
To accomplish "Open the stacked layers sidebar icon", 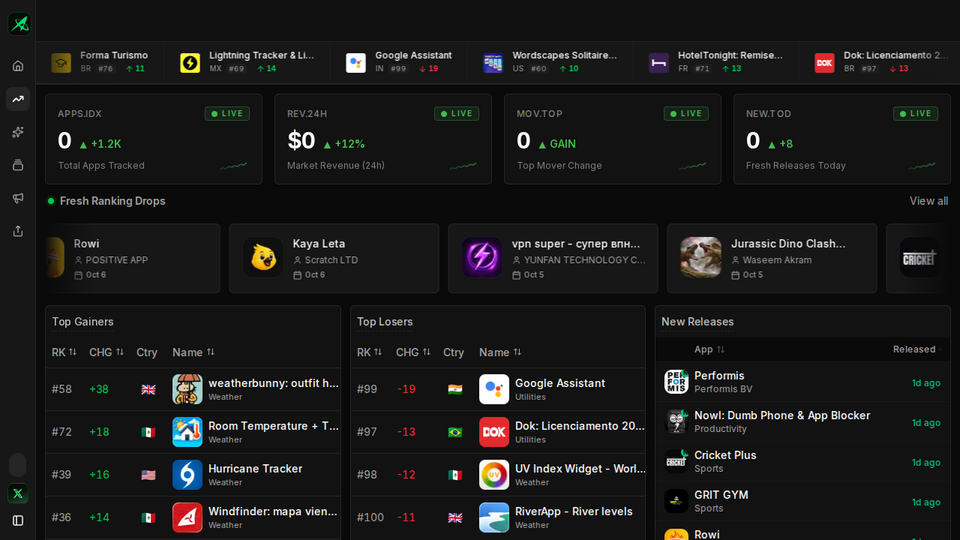I will click(18, 165).
